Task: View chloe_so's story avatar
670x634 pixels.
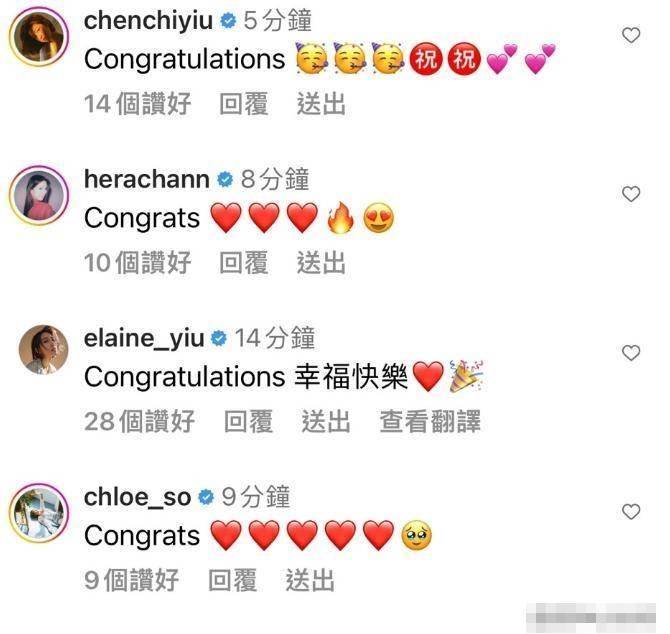Action: 39,513
